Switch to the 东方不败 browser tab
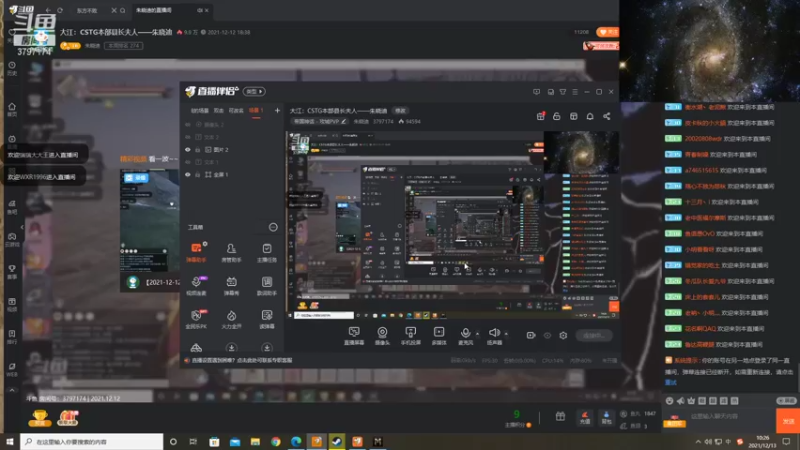 point(87,10)
